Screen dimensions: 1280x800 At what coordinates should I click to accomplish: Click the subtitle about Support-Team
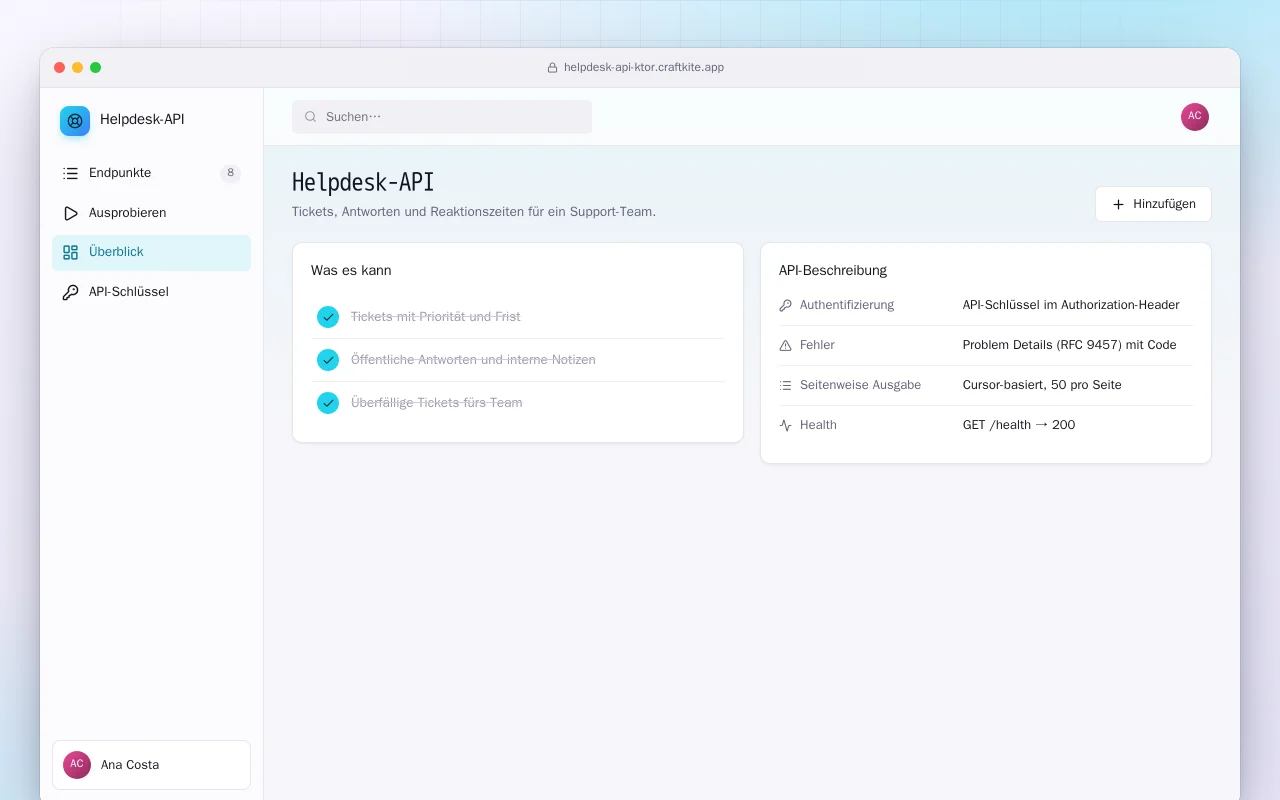tap(474, 212)
